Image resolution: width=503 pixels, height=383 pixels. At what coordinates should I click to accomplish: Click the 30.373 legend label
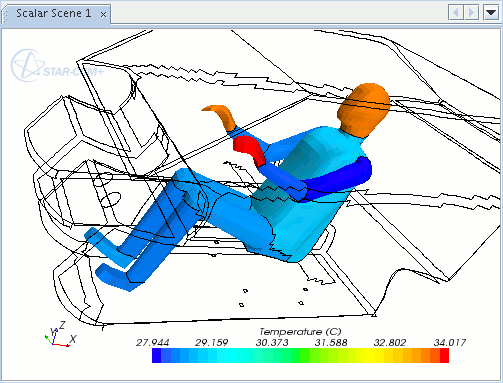(x=272, y=342)
